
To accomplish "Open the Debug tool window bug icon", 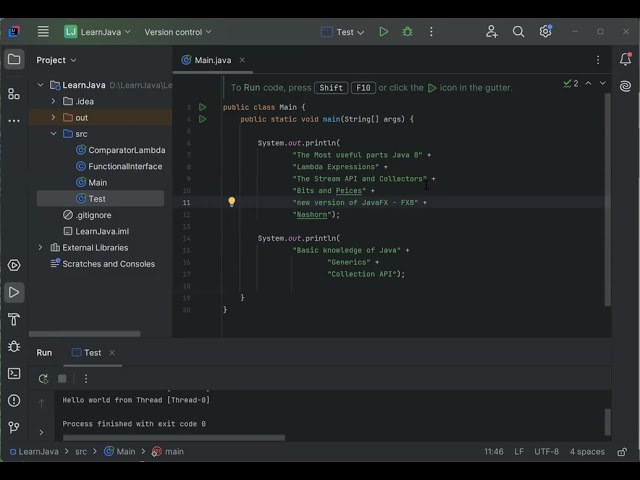I will pyautogui.click(x=14, y=346).
